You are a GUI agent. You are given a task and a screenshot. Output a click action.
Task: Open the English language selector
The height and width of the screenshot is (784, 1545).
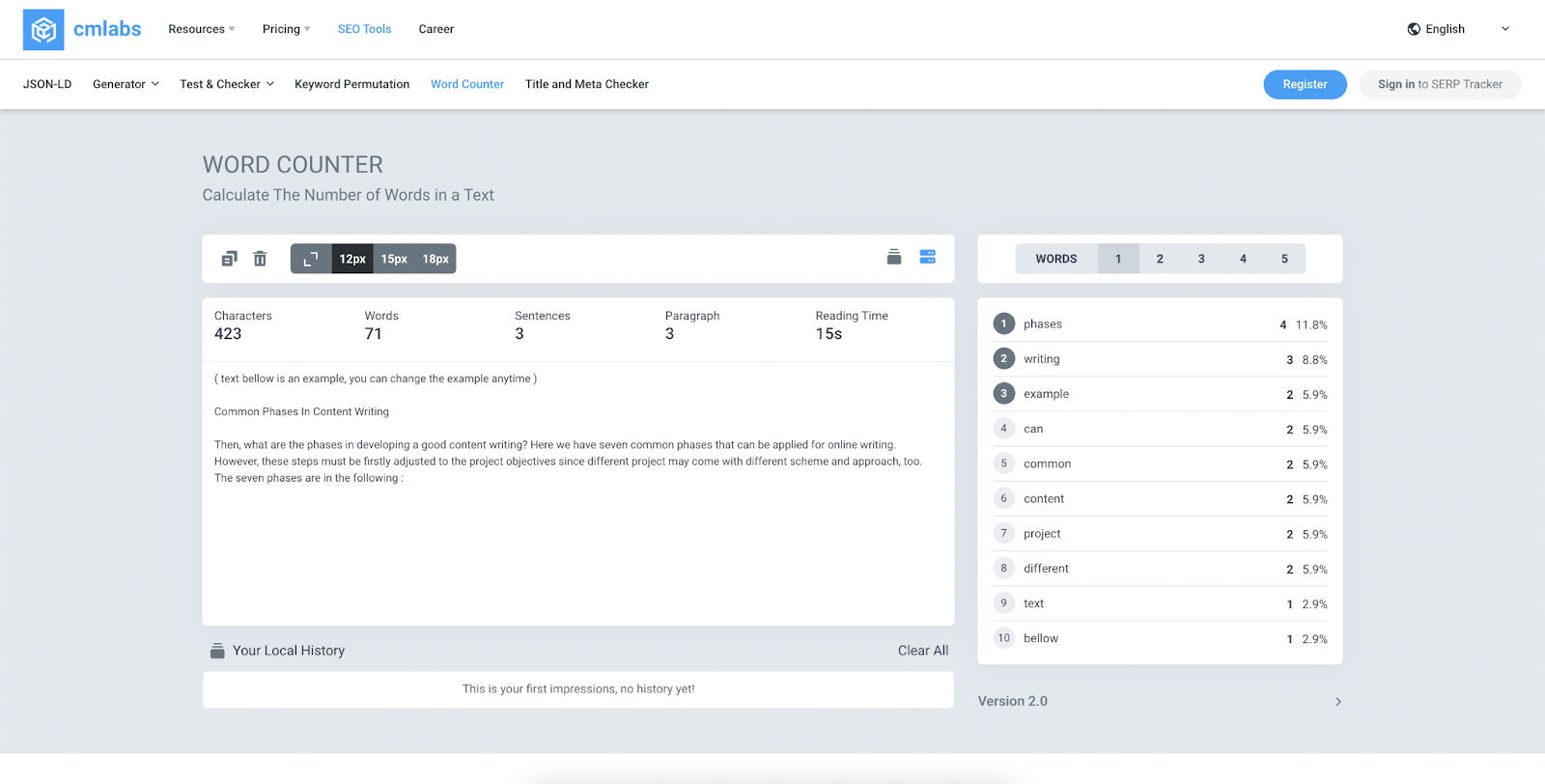1458,29
